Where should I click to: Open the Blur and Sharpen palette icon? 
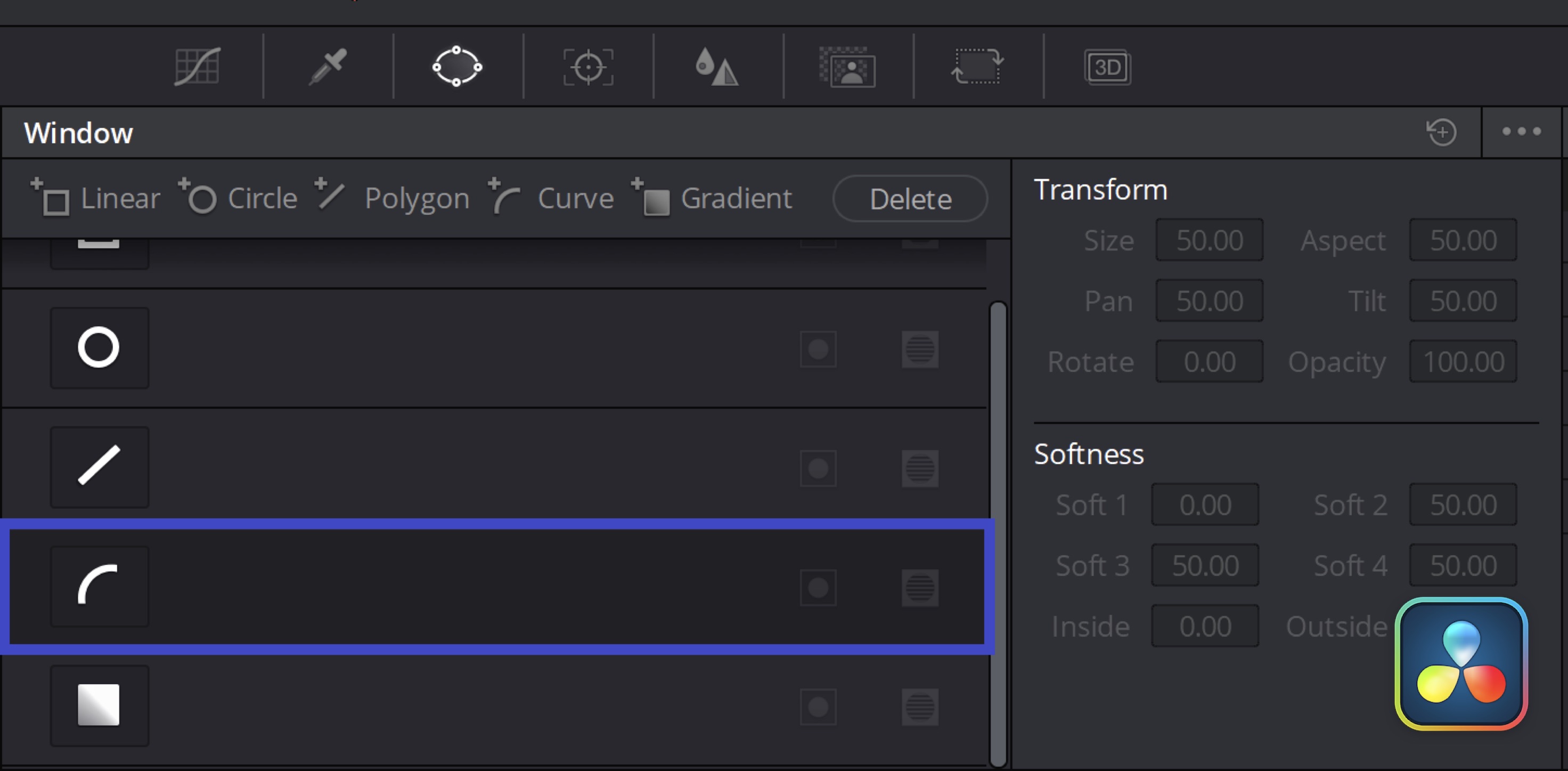pyautogui.click(x=717, y=67)
